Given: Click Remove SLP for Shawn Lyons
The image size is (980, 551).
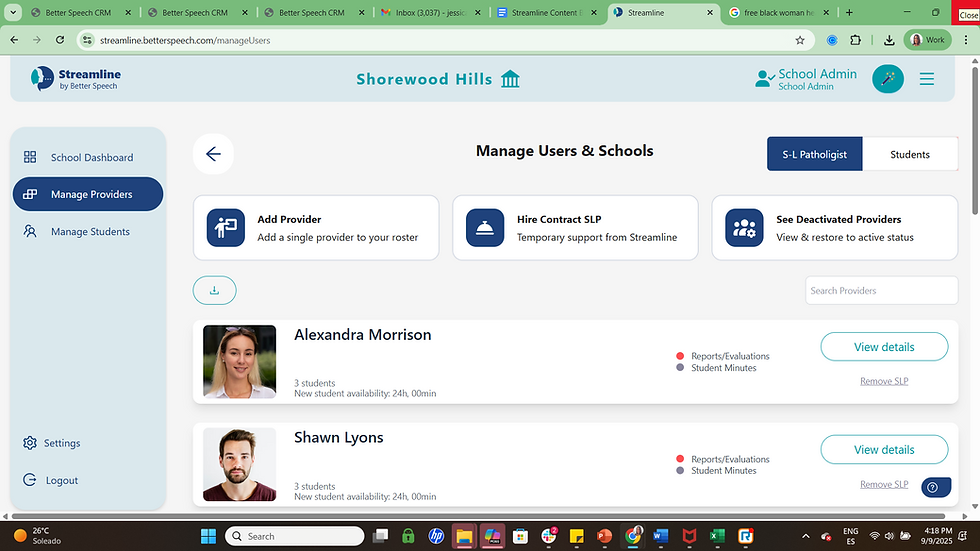Looking at the screenshot, I should point(884,484).
